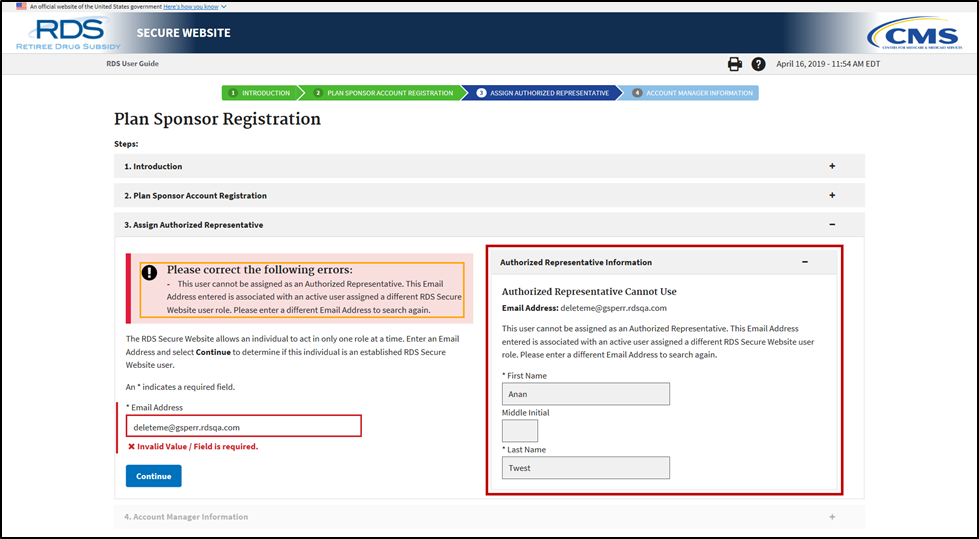Expand the Introduction section plus icon
979x539 pixels.
831,166
